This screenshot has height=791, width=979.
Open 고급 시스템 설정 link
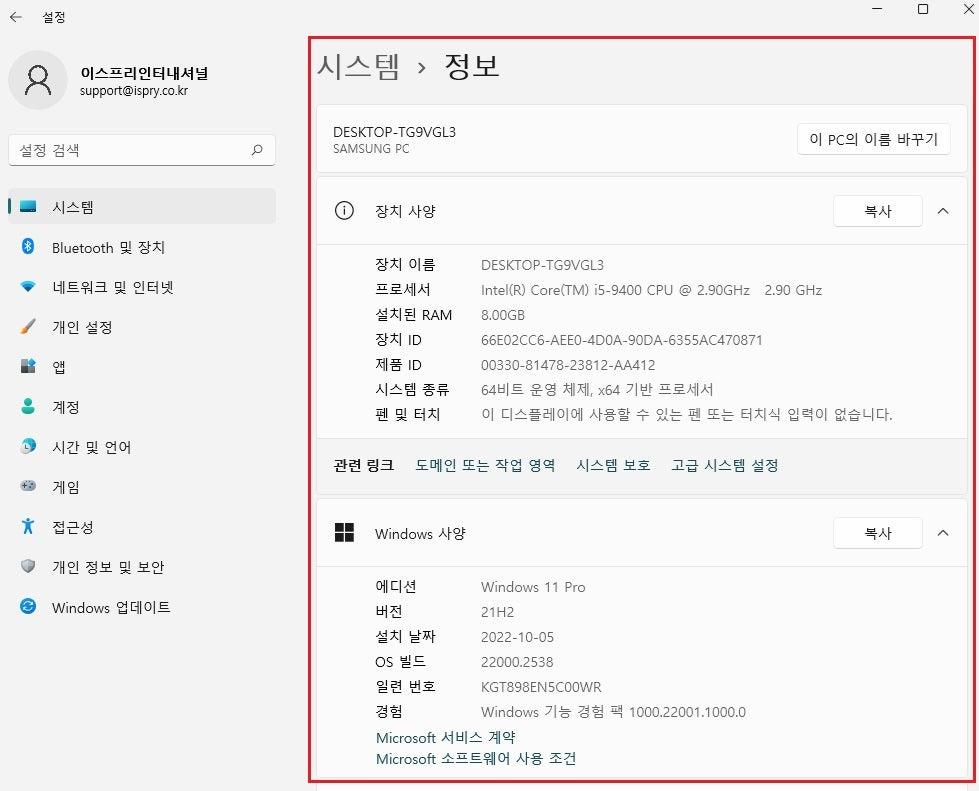[x=725, y=465]
